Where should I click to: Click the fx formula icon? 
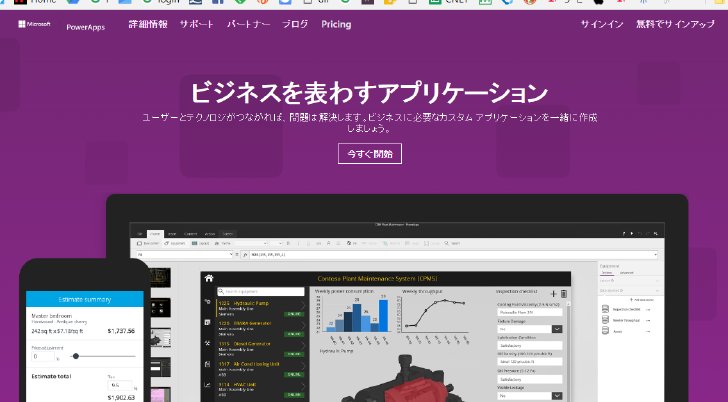245,255
